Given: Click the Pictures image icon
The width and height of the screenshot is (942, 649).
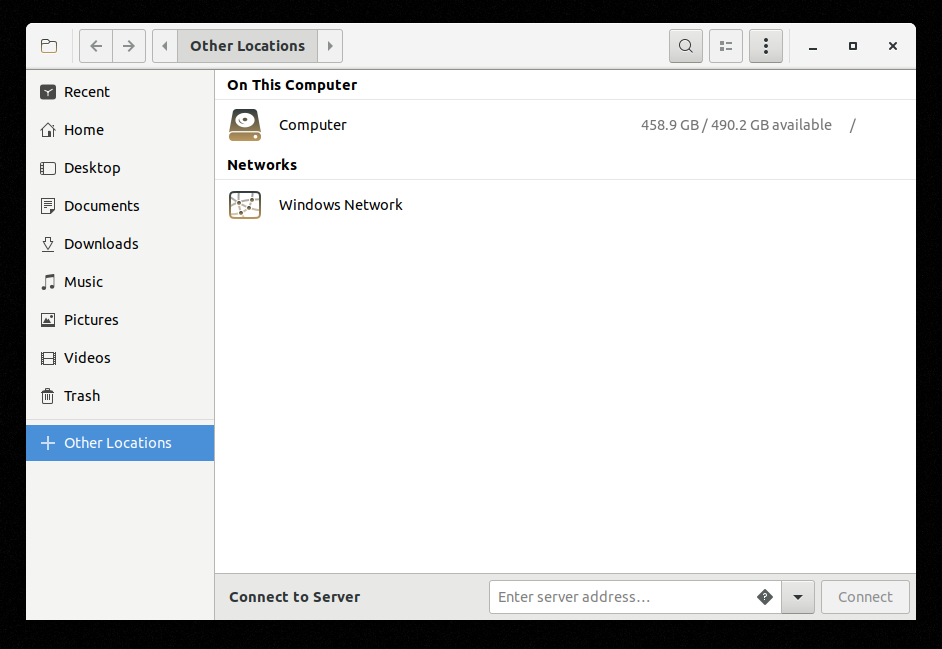Looking at the screenshot, I should click(x=48, y=320).
